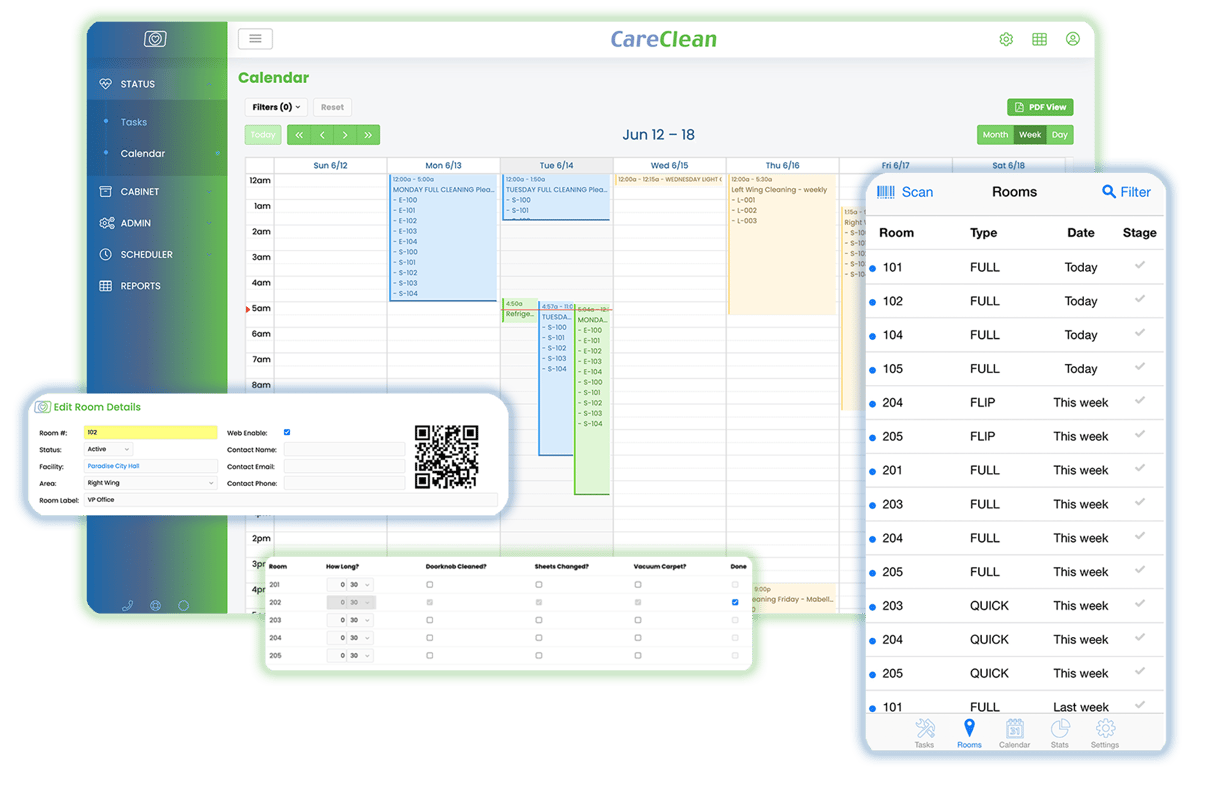The width and height of the screenshot is (1216, 787).
Task: Toggle the Web Enable checkbox
Action: click(x=287, y=433)
